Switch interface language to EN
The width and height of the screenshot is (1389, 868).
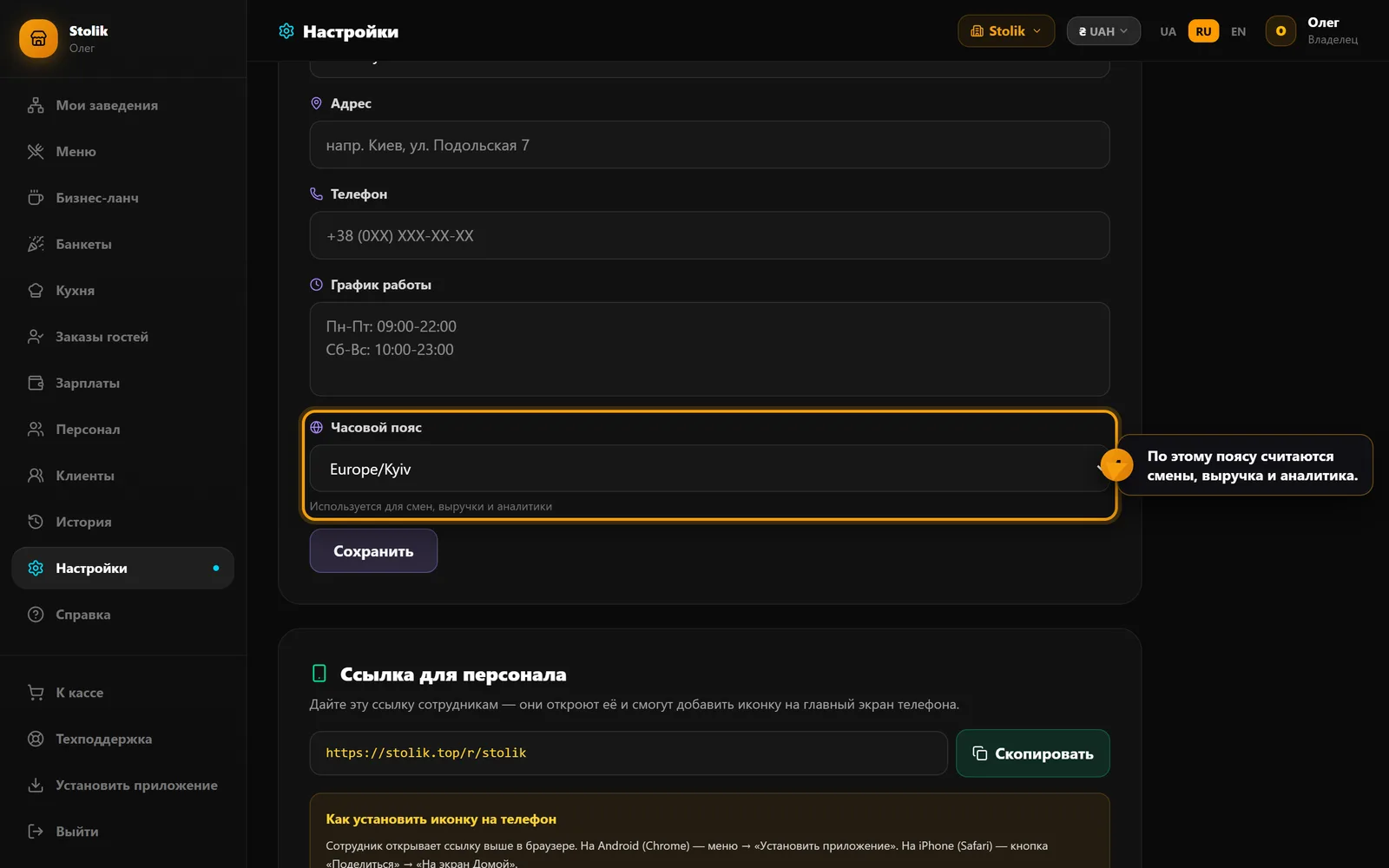[x=1238, y=31]
